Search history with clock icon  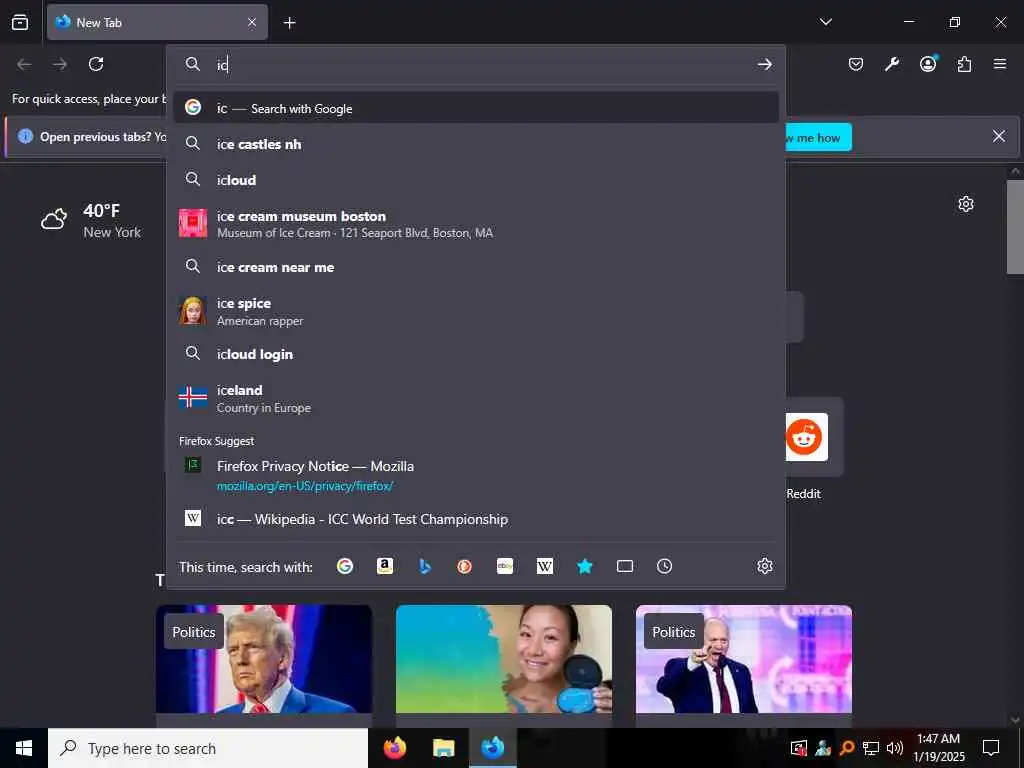click(x=664, y=566)
